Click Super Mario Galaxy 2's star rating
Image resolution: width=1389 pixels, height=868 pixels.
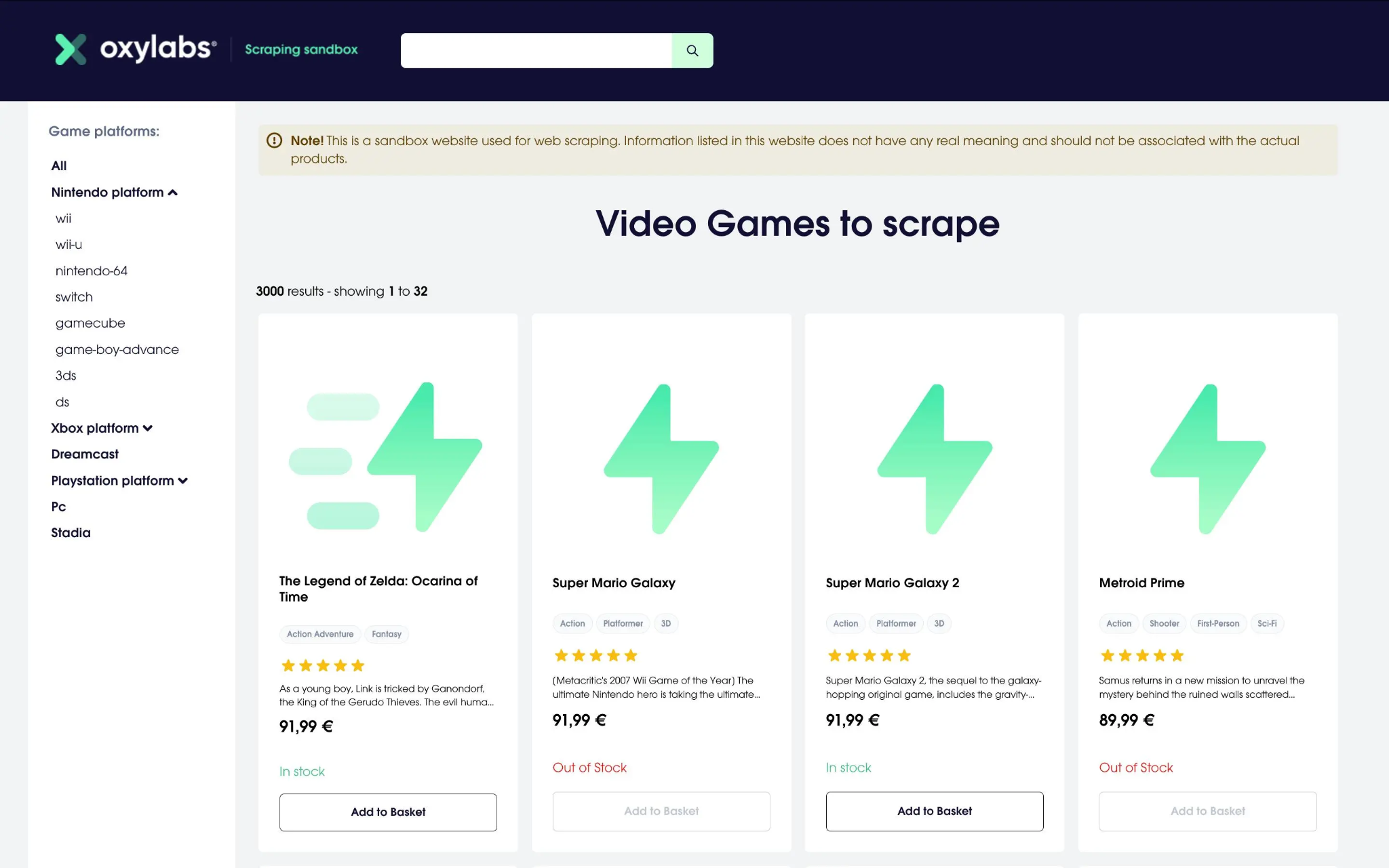coord(869,655)
